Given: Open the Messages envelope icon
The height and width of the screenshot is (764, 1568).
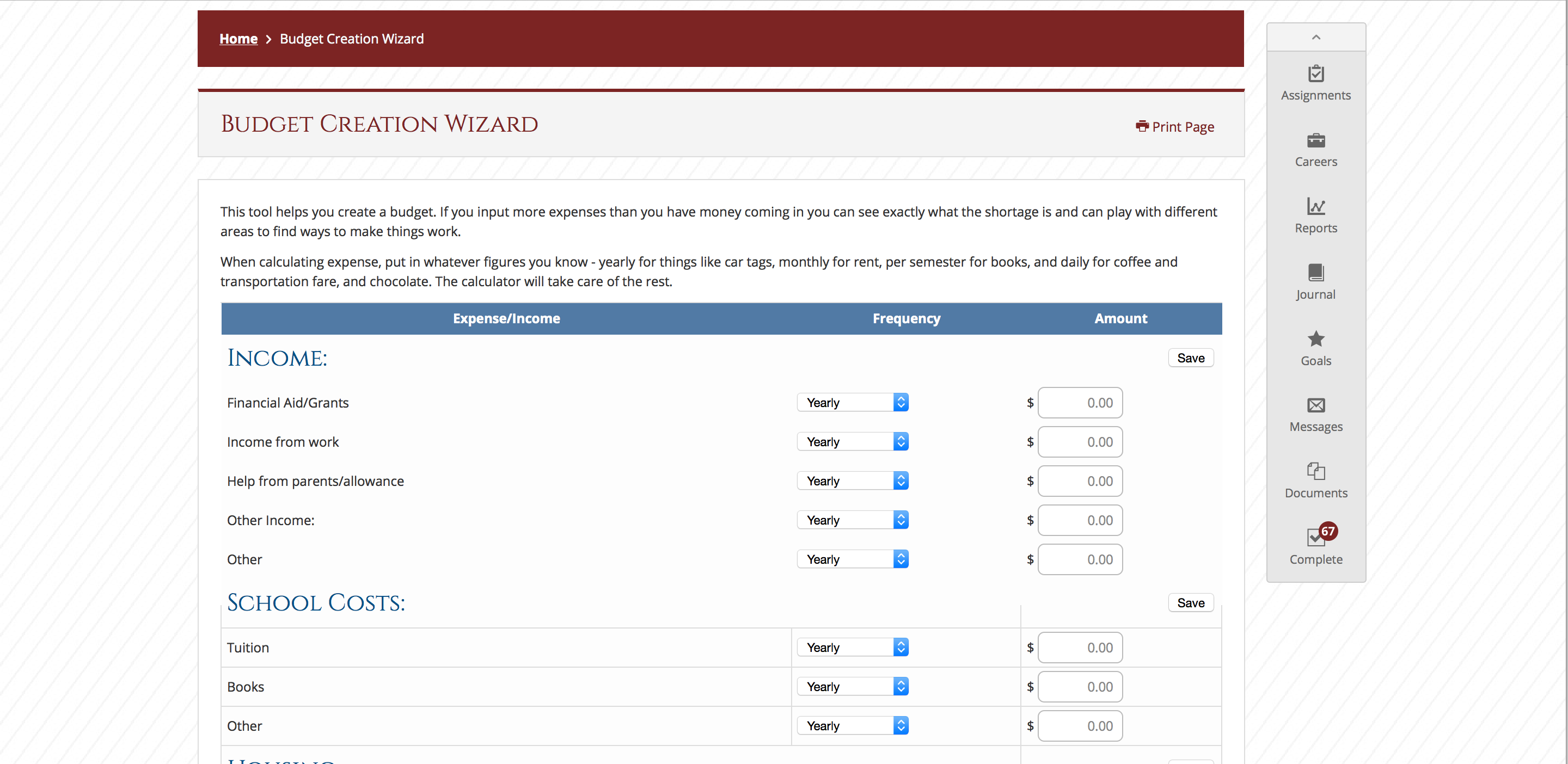Looking at the screenshot, I should (x=1315, y=405).
